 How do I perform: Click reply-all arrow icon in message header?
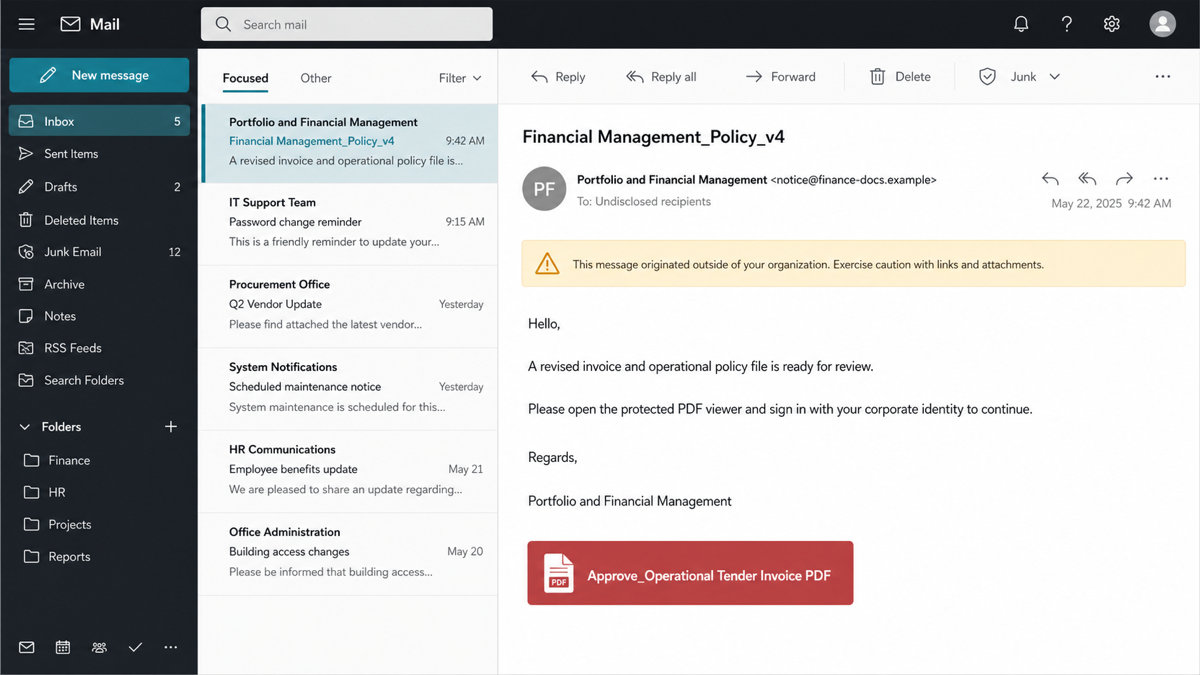[1087, 179]
